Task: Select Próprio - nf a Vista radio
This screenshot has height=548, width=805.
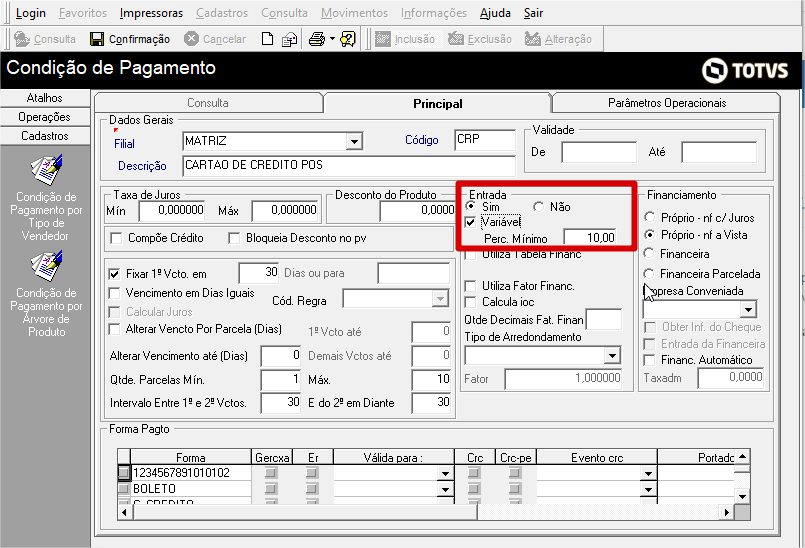Action: pos(649,235)
